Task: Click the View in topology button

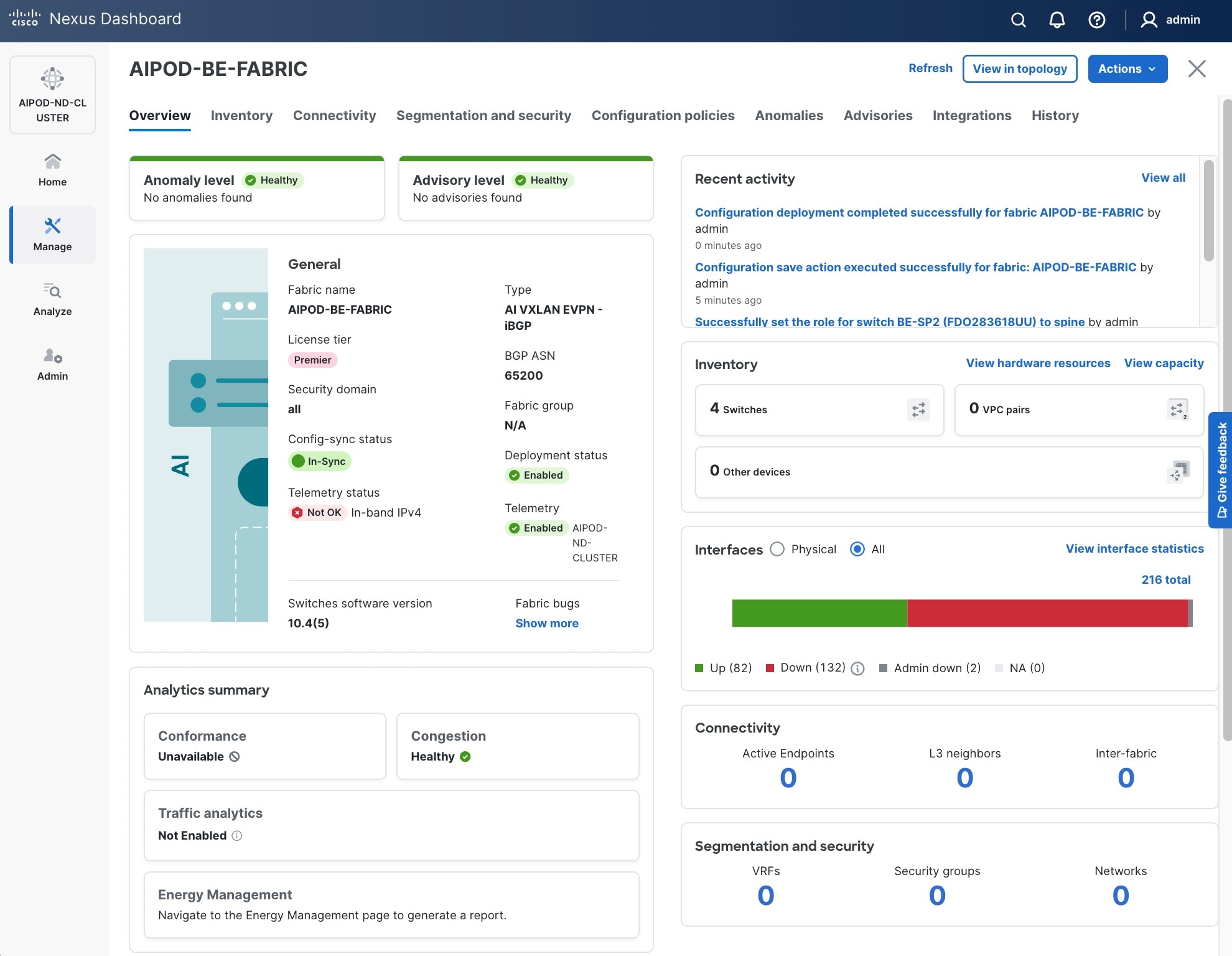Action: coord(1019,68)
